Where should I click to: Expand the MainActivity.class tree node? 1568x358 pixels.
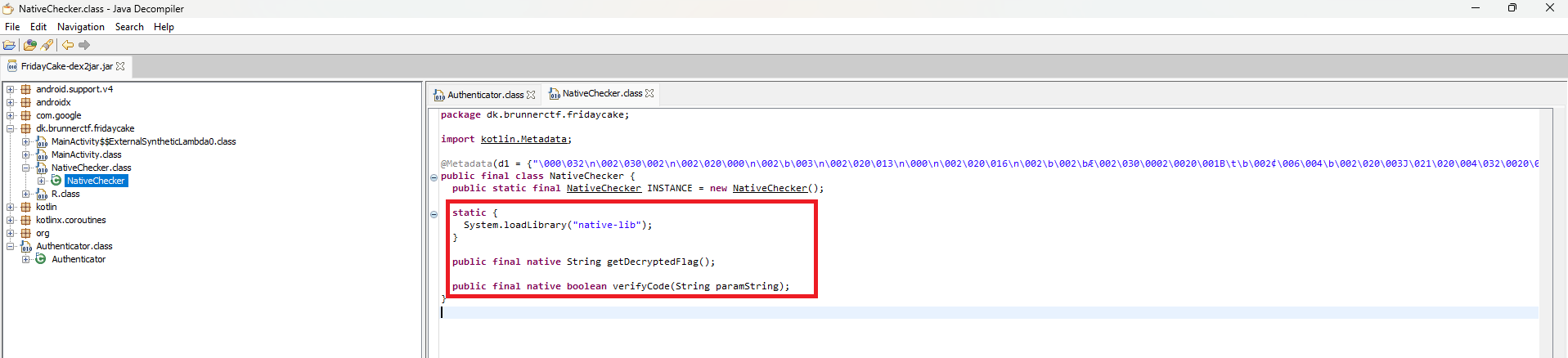click(x=26, y=154)
